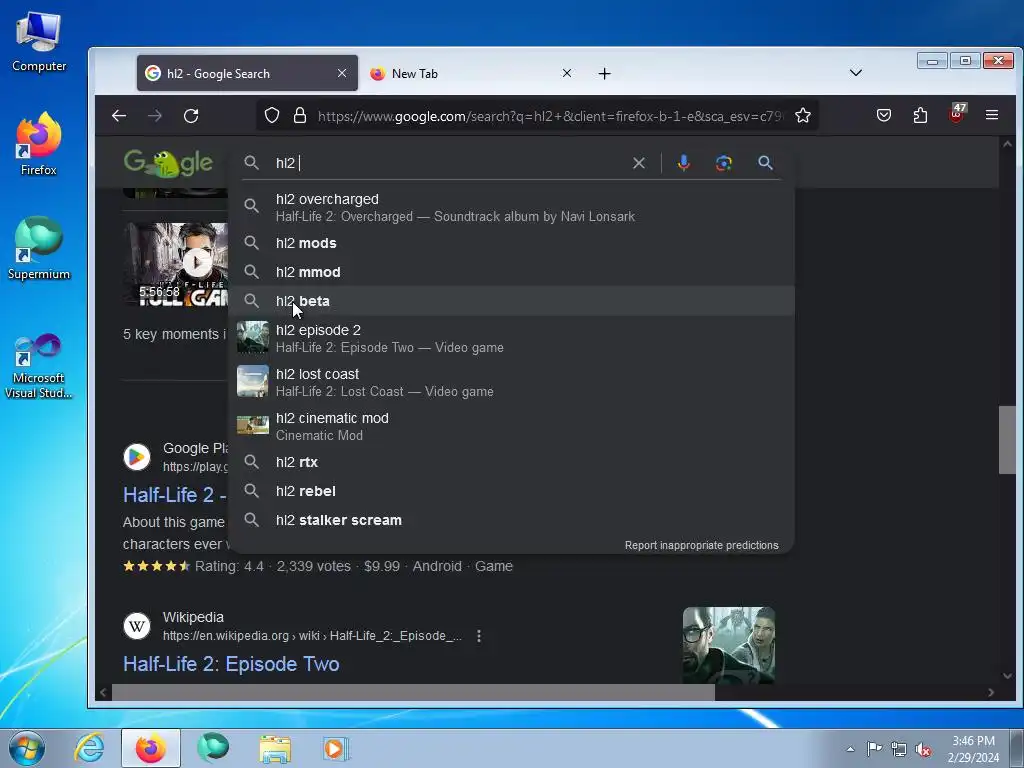
Task: Expand the list all tabs chevron
Action: coord(856,72)
